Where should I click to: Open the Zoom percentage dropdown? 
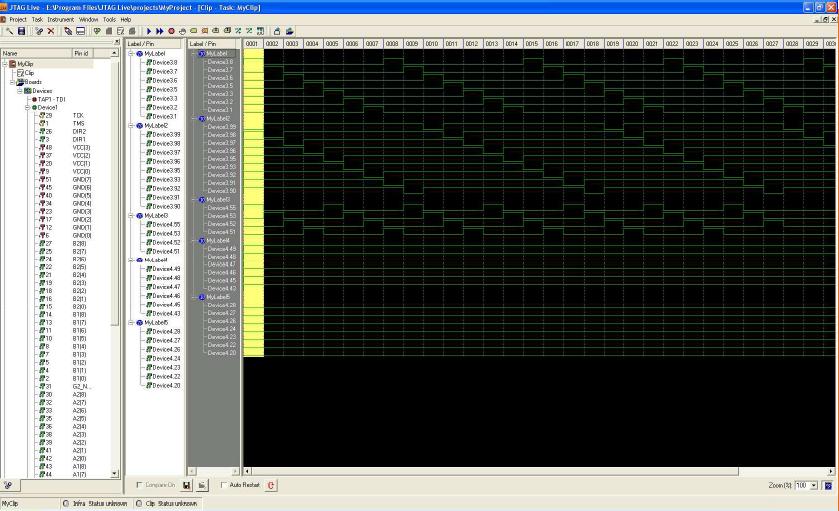click(814, 485)
